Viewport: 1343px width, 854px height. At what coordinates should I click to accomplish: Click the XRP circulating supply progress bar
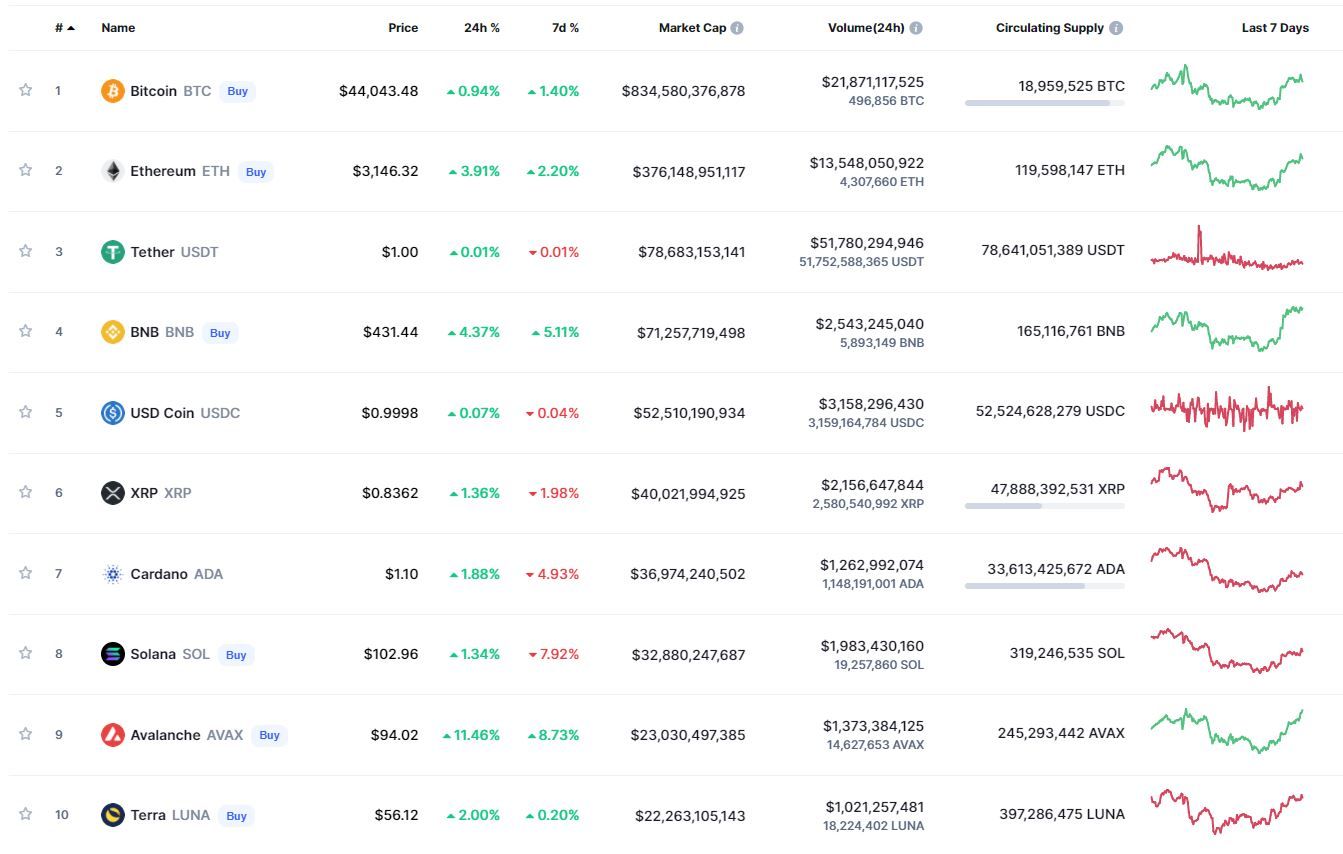tap(1044, 506)
